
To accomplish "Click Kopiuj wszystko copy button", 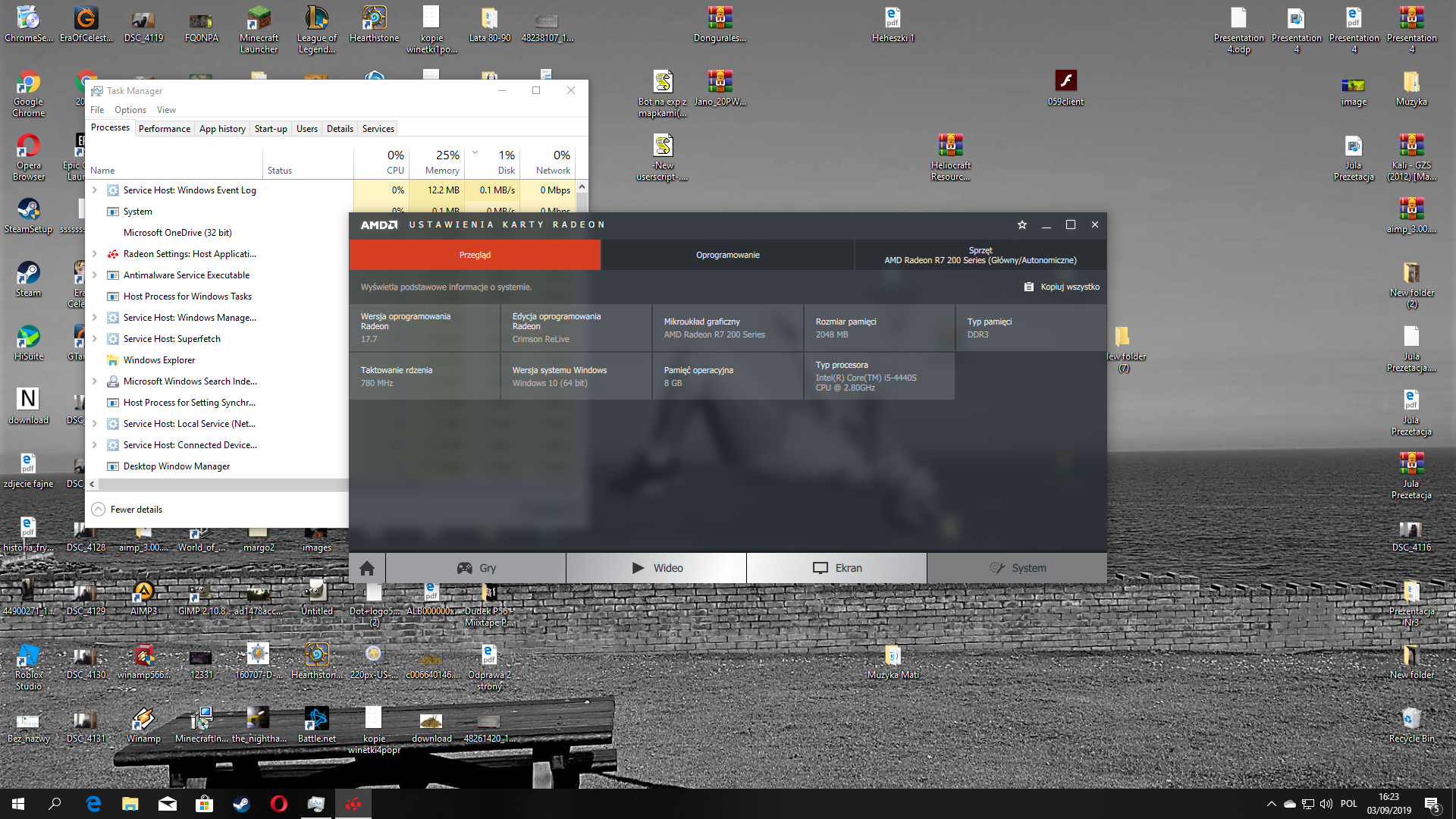I will [x=1062, y=287].
